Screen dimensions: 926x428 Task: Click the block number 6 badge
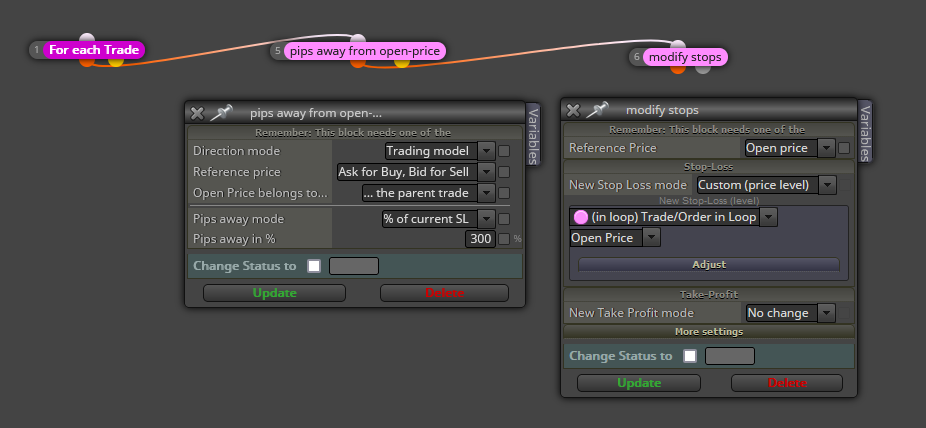coord(637,57)
